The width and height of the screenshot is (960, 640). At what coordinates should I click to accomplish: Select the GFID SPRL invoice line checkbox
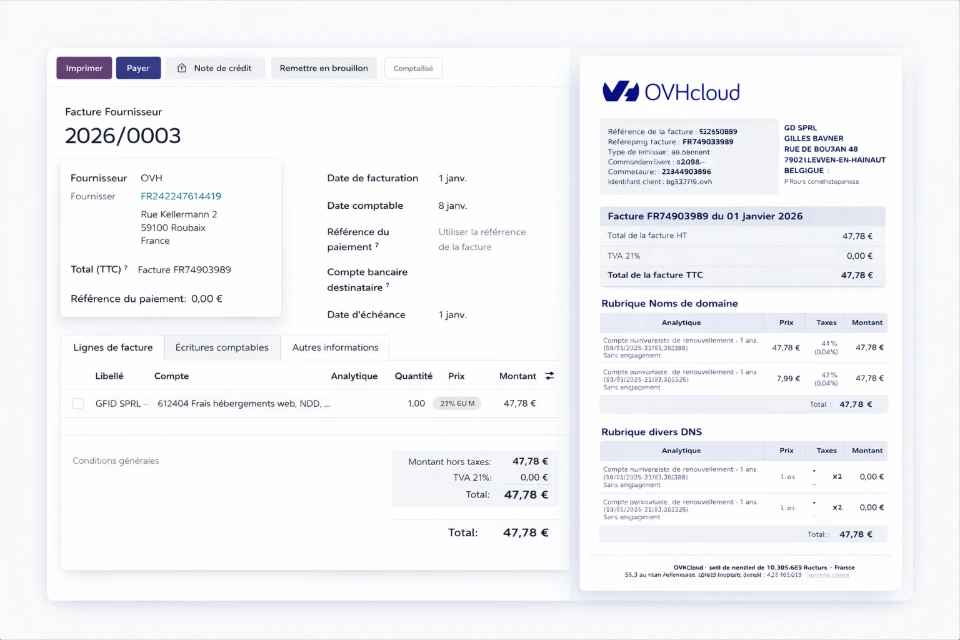78,404
